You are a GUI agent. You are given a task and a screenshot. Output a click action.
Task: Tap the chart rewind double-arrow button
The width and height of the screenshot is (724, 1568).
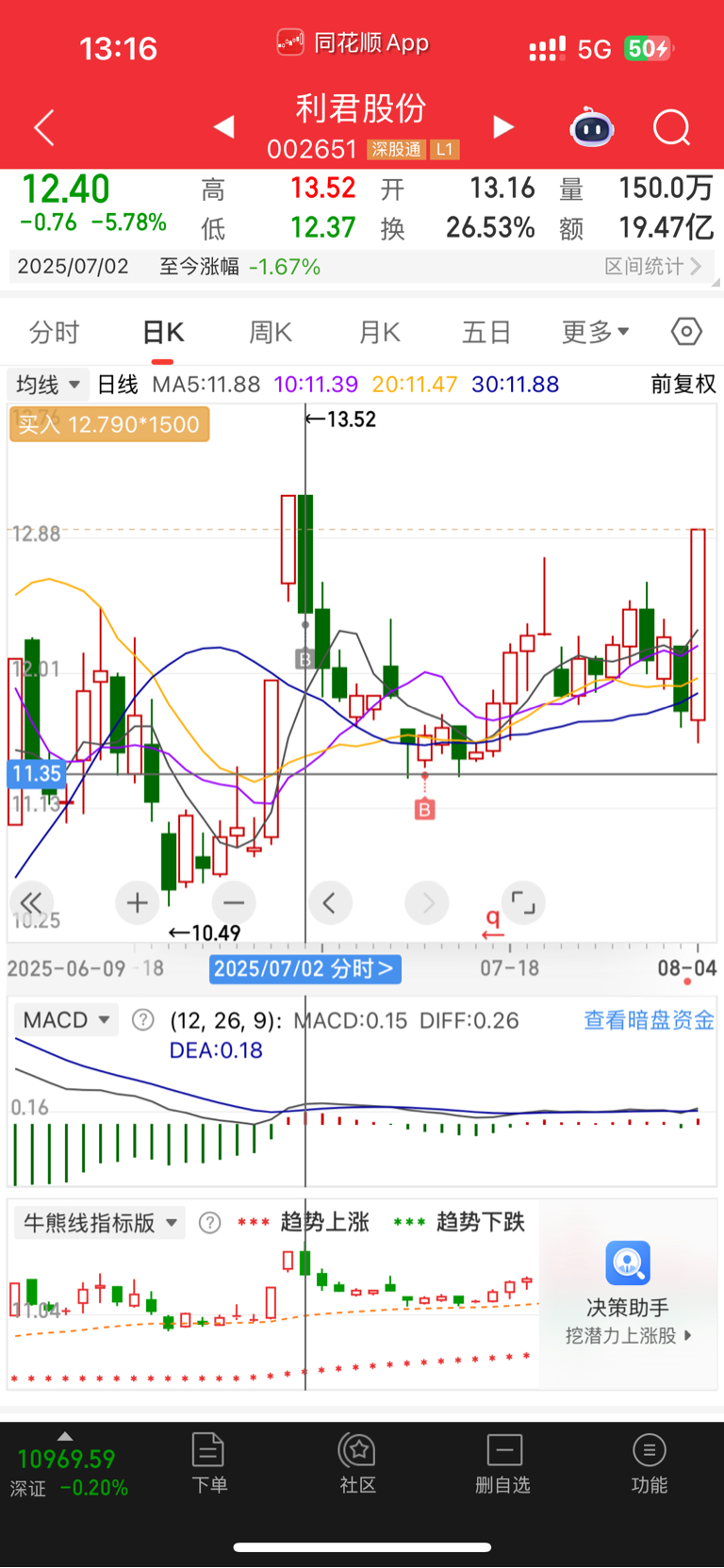point(31,902)
